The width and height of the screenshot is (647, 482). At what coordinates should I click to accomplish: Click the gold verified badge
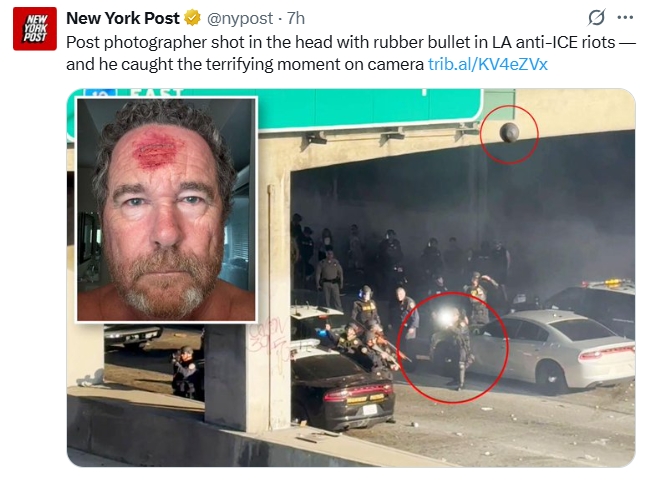[x=192, y=18]
